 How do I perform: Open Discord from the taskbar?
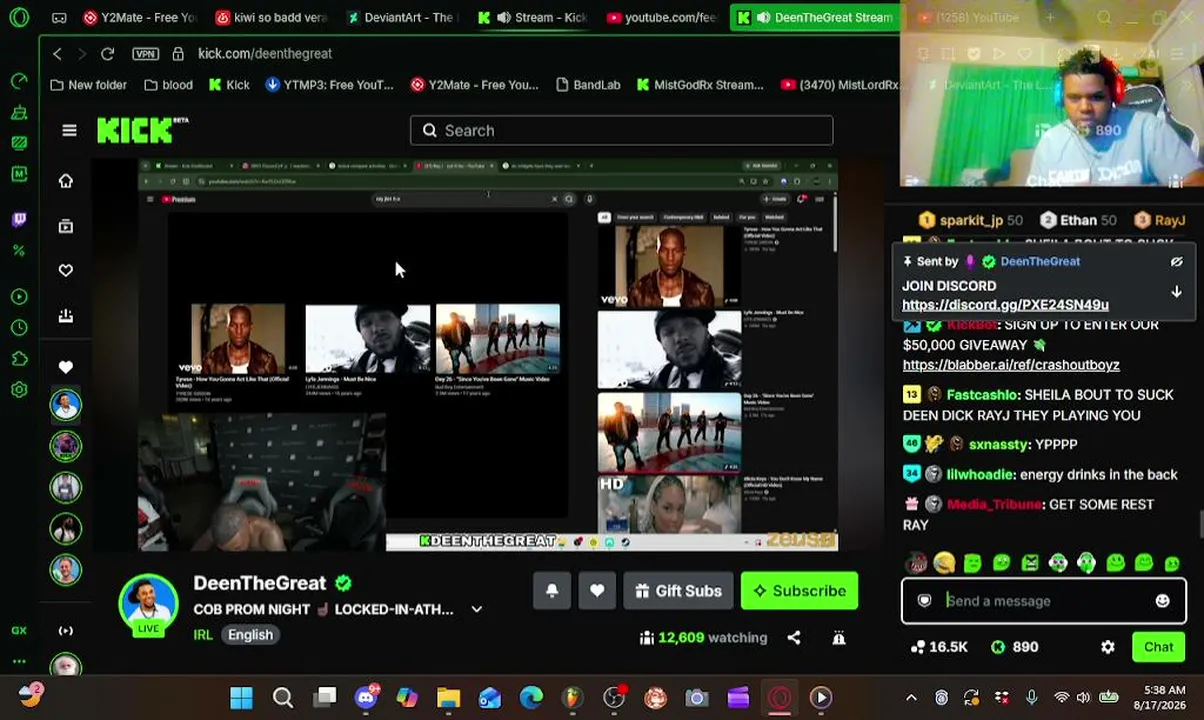tap(366, 698)
